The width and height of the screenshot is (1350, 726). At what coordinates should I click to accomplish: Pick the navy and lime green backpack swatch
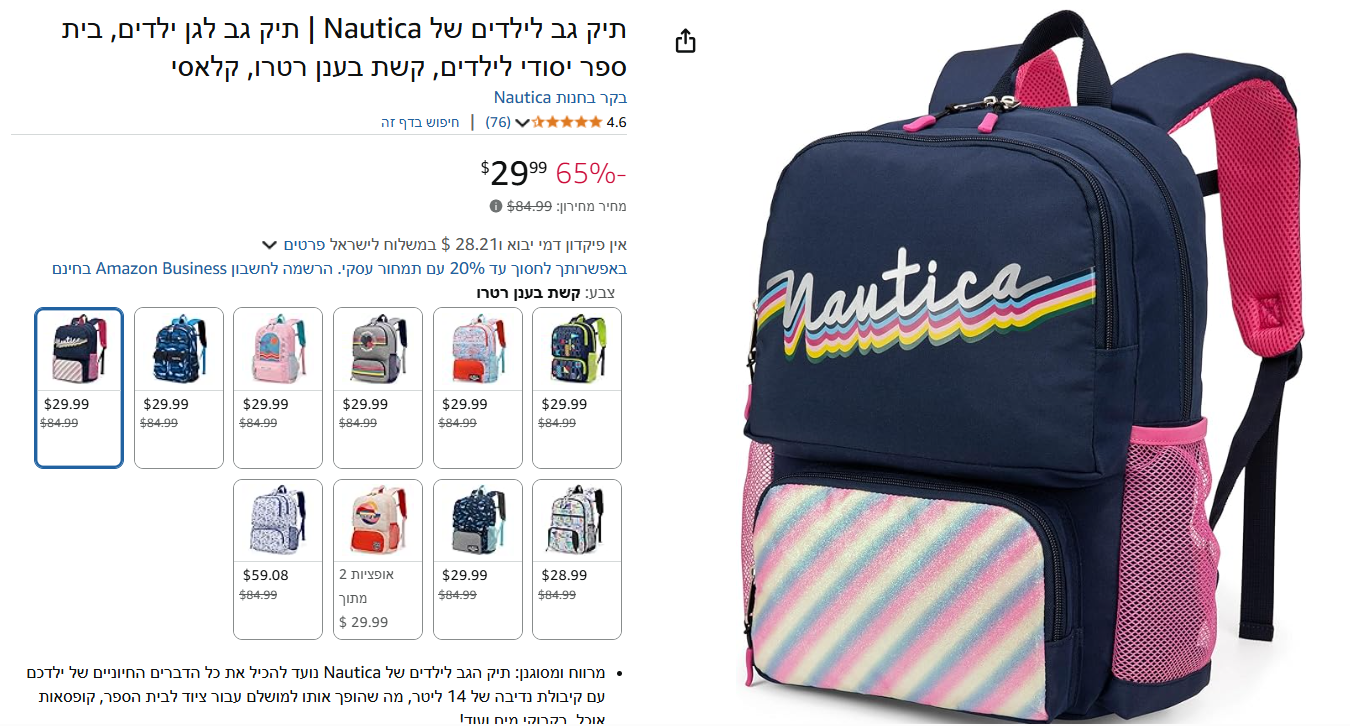[577, 387]
